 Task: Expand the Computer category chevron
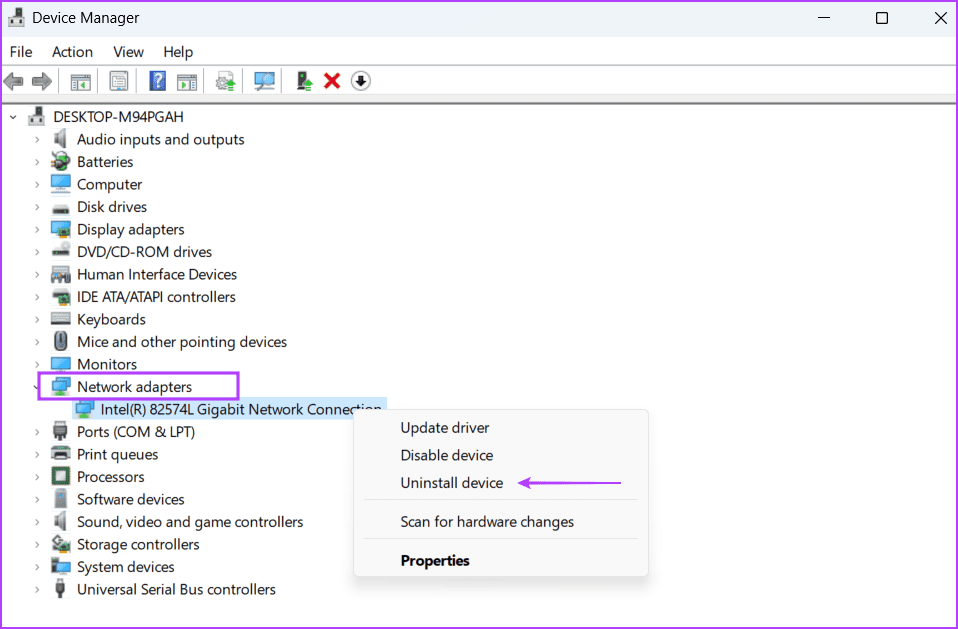37,184
